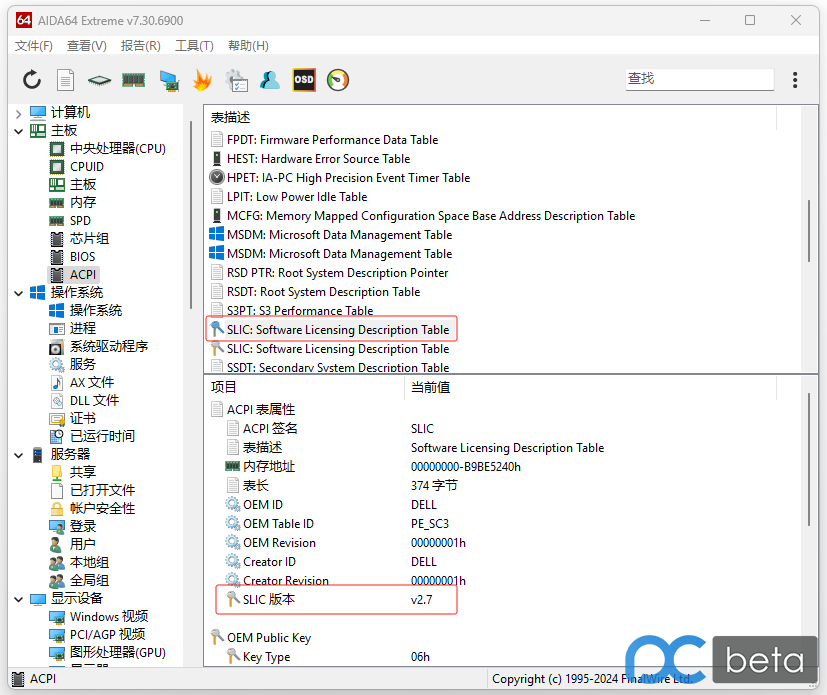Open the three-dot options menu
The width and height of the screenshot is (827, 695).
click(795, 80)
